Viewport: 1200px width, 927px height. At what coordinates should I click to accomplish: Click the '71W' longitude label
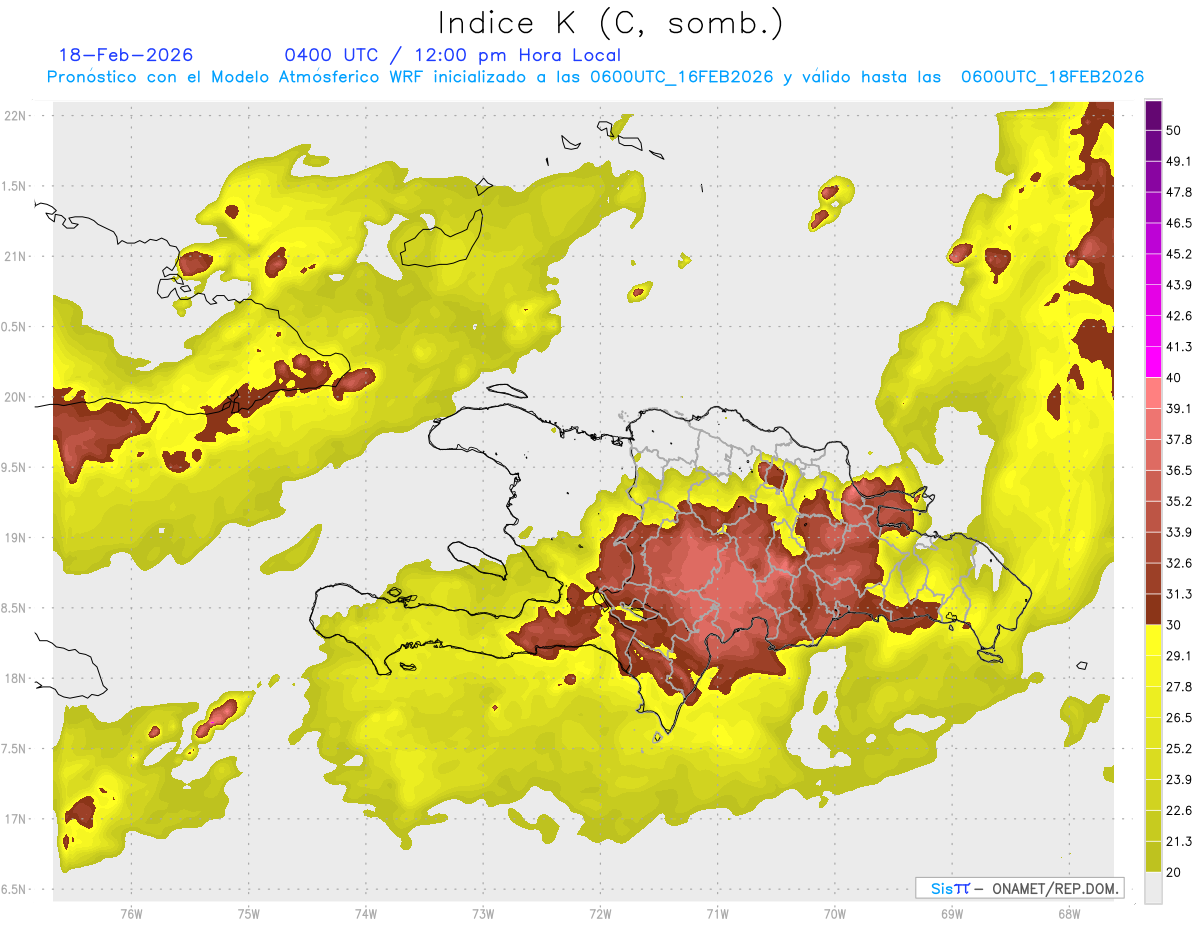pyautogui.click(x=717, y=914)
